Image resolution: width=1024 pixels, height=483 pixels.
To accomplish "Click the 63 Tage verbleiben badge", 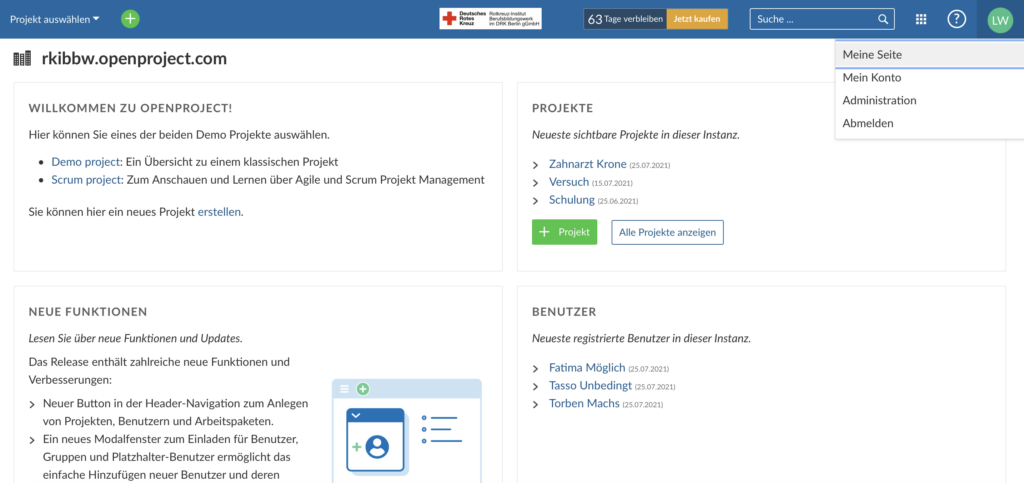I will point(625,19).
